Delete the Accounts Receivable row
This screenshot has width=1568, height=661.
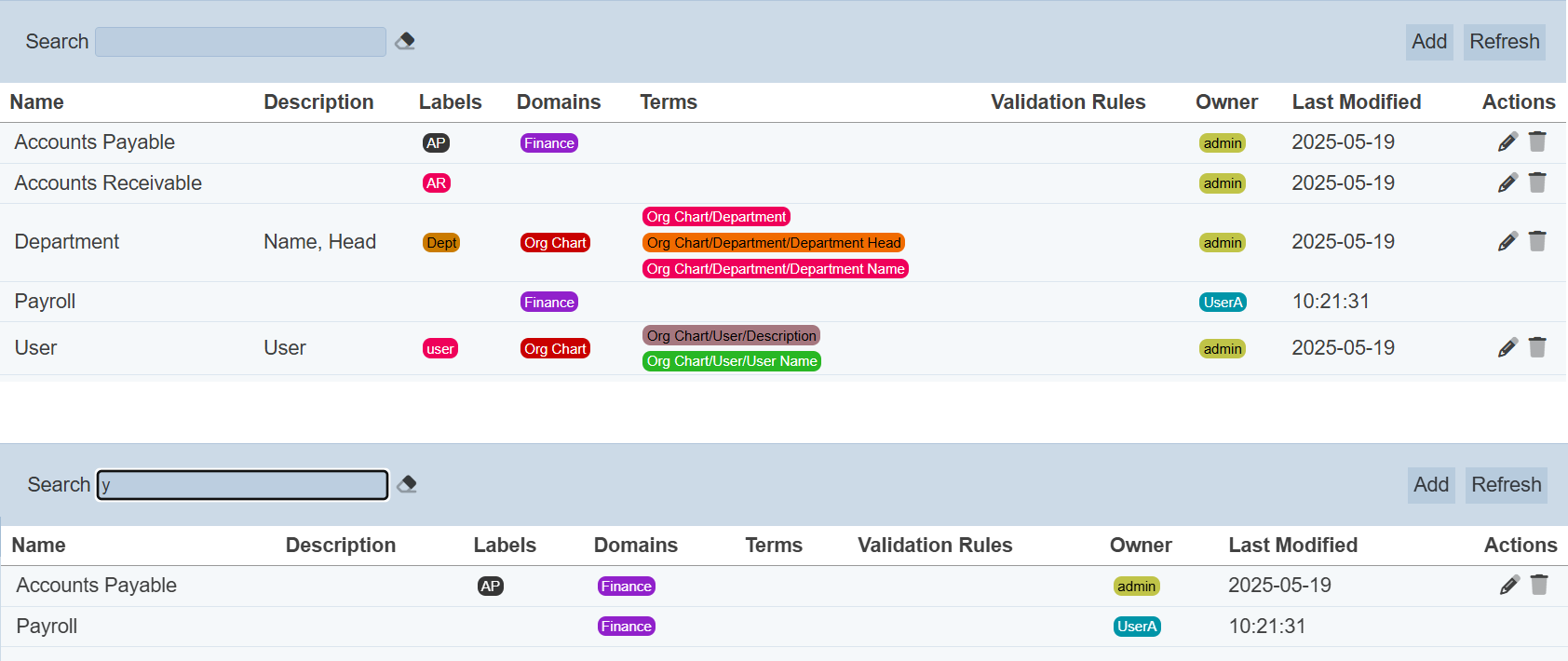pos(1537,182)
